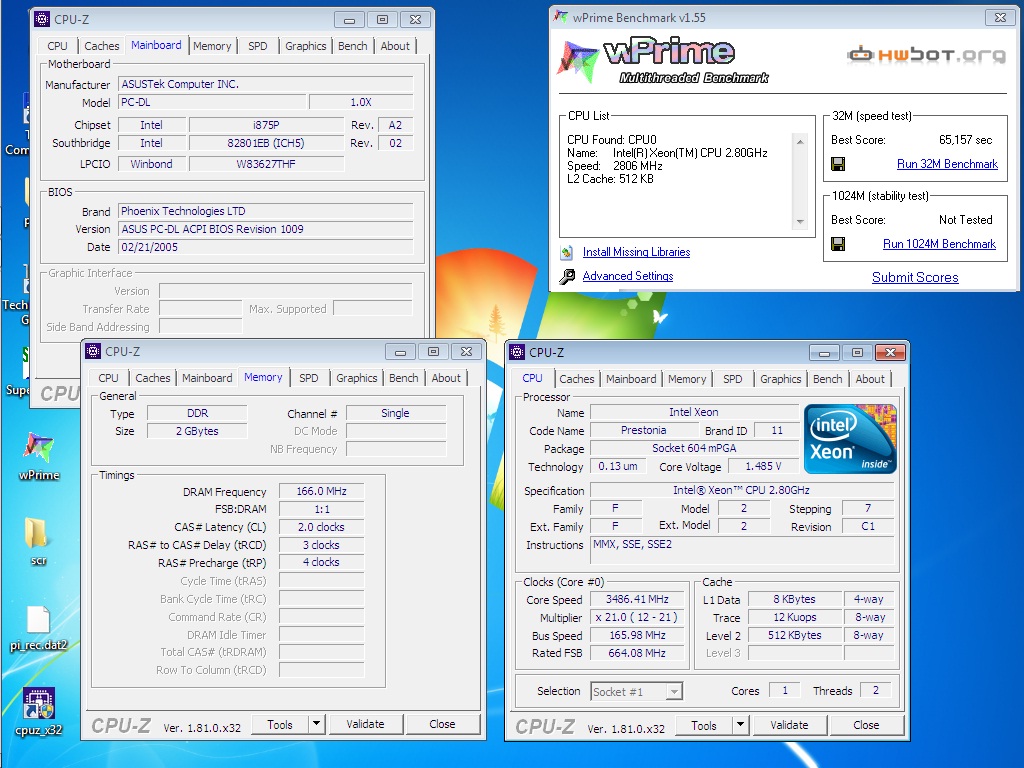The width and height of the screenshot is (1024, 768).
Task: Click Submit Scores link
Action: 915,277
